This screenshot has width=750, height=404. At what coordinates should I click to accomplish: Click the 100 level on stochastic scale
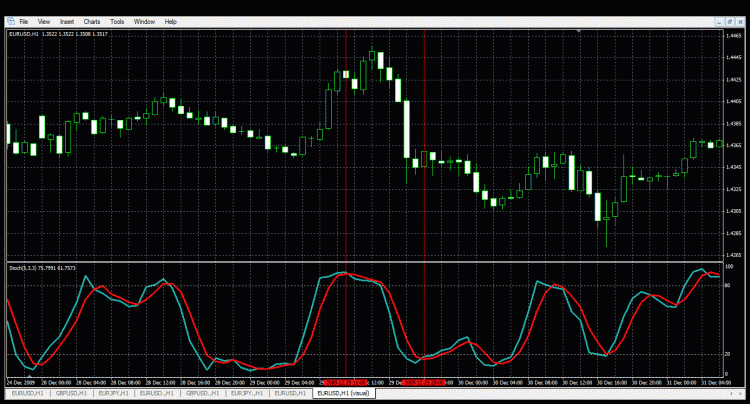pyautogui.click(x=729, y=266)
